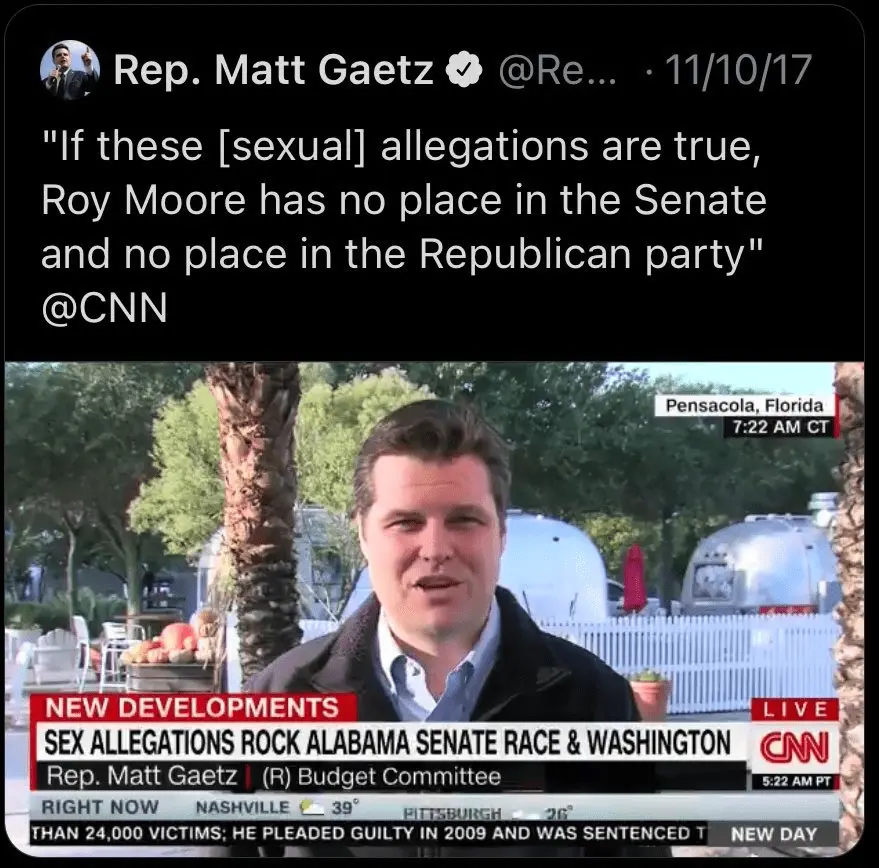
Task: Click the CNN logo in the video
Action: (x=794, y=747)
